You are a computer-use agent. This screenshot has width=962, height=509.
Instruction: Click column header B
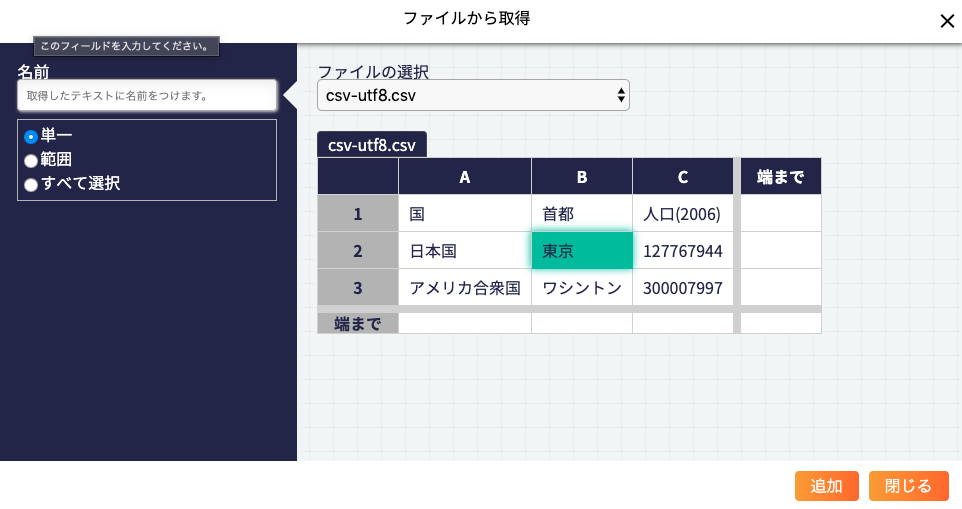(582, 177)
